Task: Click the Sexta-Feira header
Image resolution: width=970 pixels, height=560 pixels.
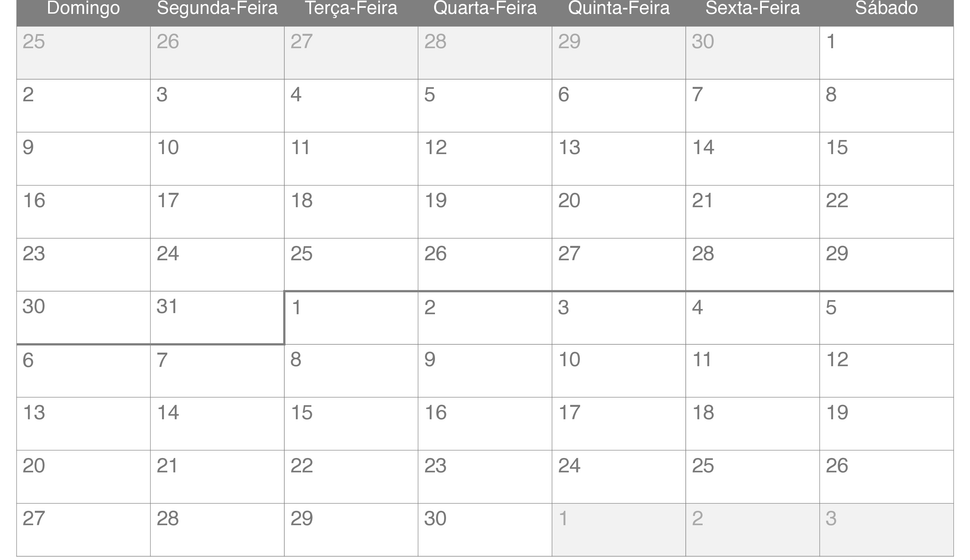Action: coord(752,9)
